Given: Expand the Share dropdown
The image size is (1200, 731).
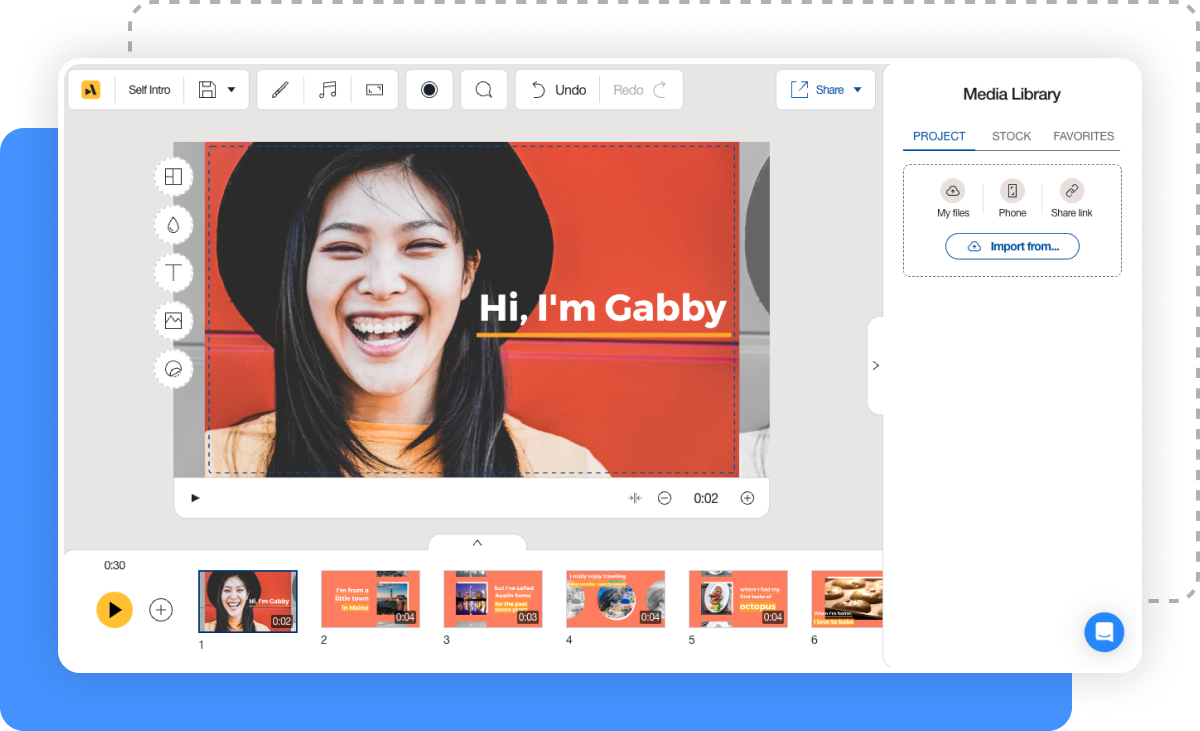Looking at the screenshot, I should click(856, 89).
